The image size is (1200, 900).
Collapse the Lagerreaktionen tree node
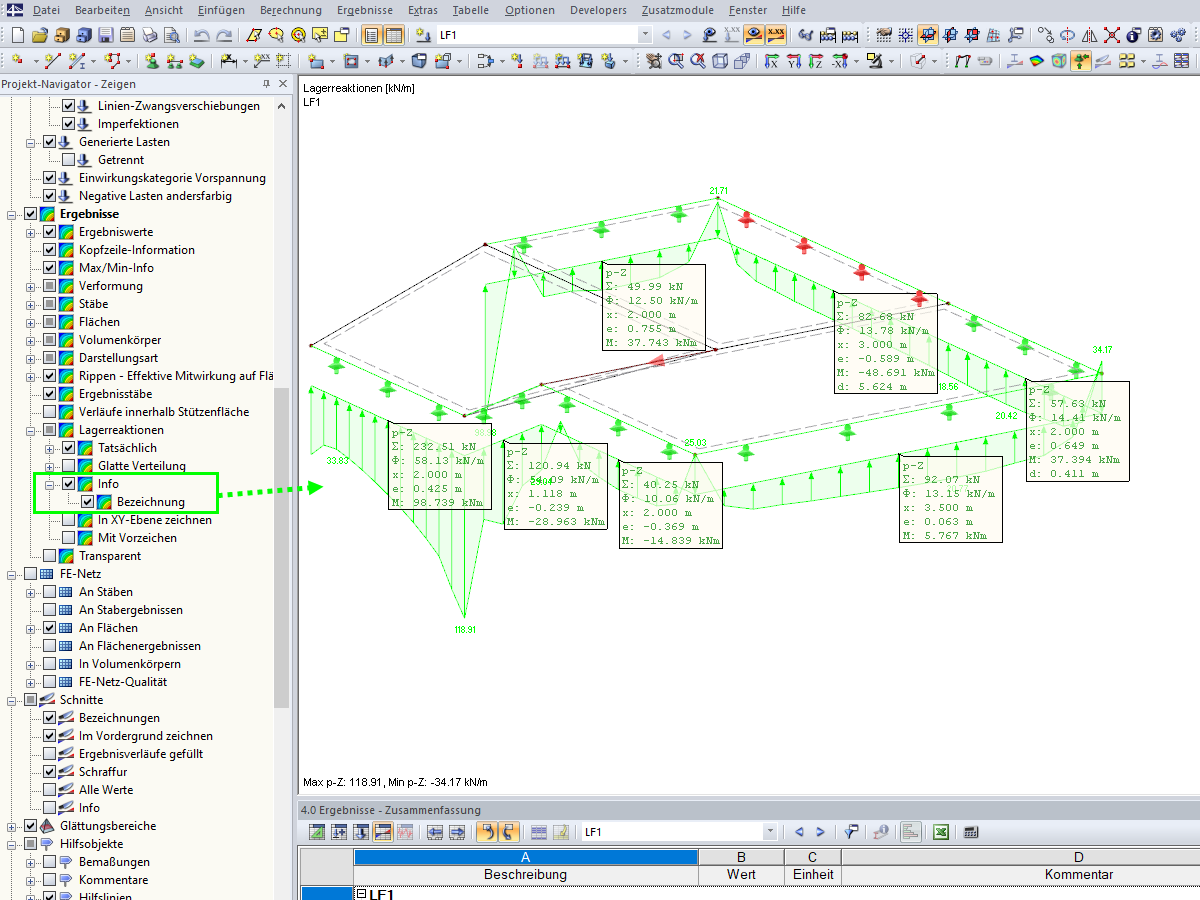(30, 430)
